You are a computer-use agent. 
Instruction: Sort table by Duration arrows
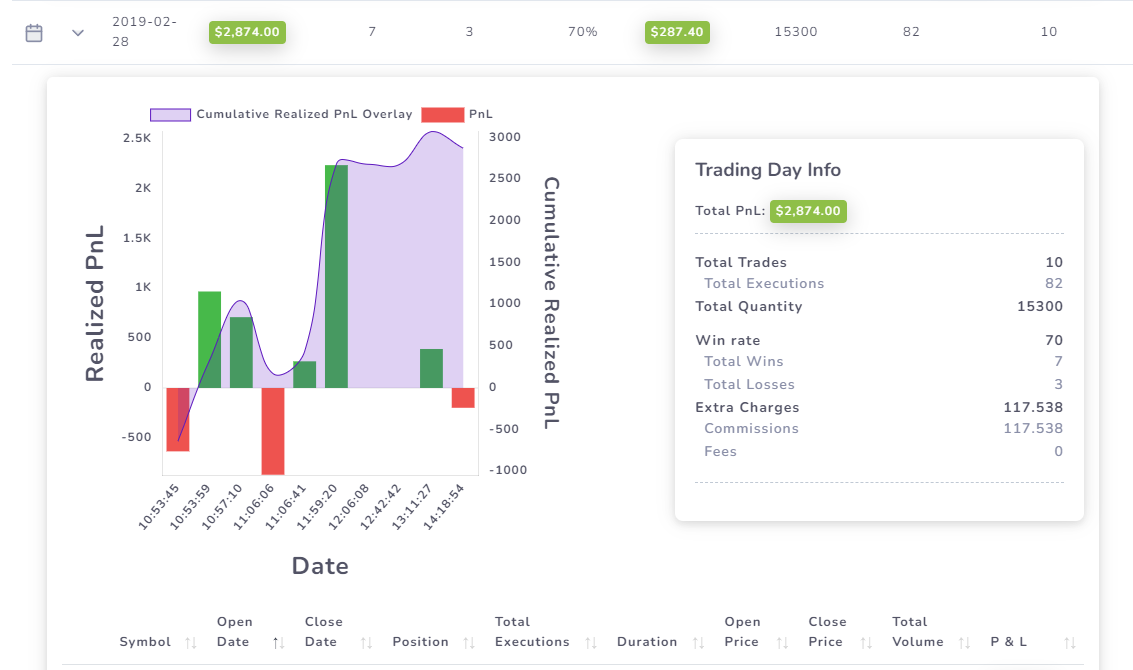698,643
